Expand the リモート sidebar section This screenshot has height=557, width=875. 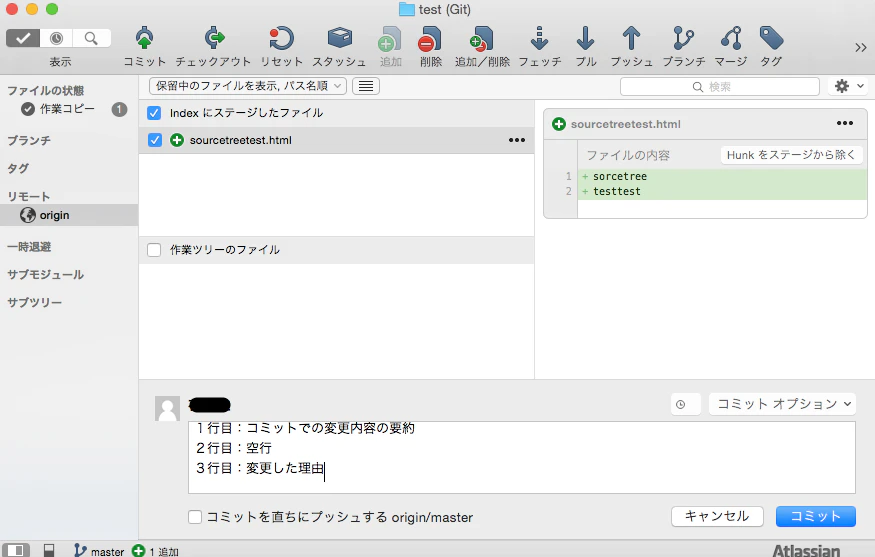(28, 196)
